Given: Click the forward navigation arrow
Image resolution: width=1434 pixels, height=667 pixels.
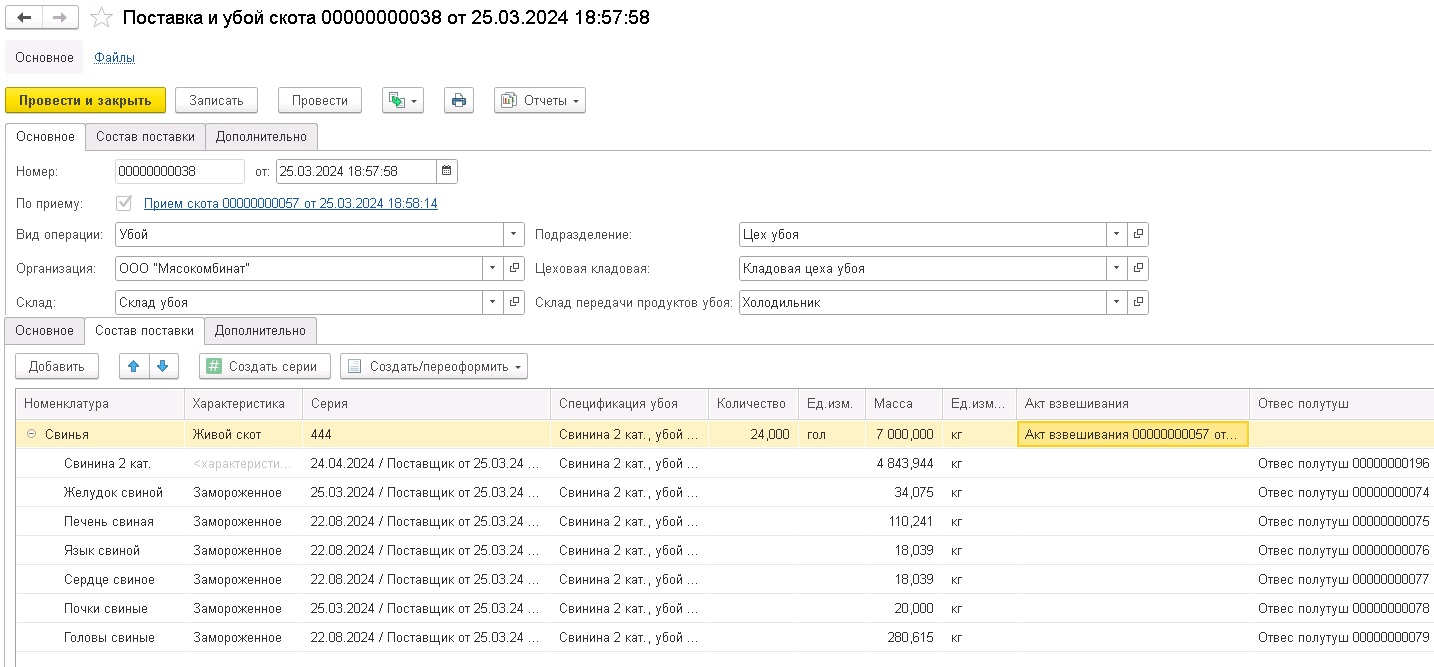Looking at the screenshot, I should coord(59,18).
